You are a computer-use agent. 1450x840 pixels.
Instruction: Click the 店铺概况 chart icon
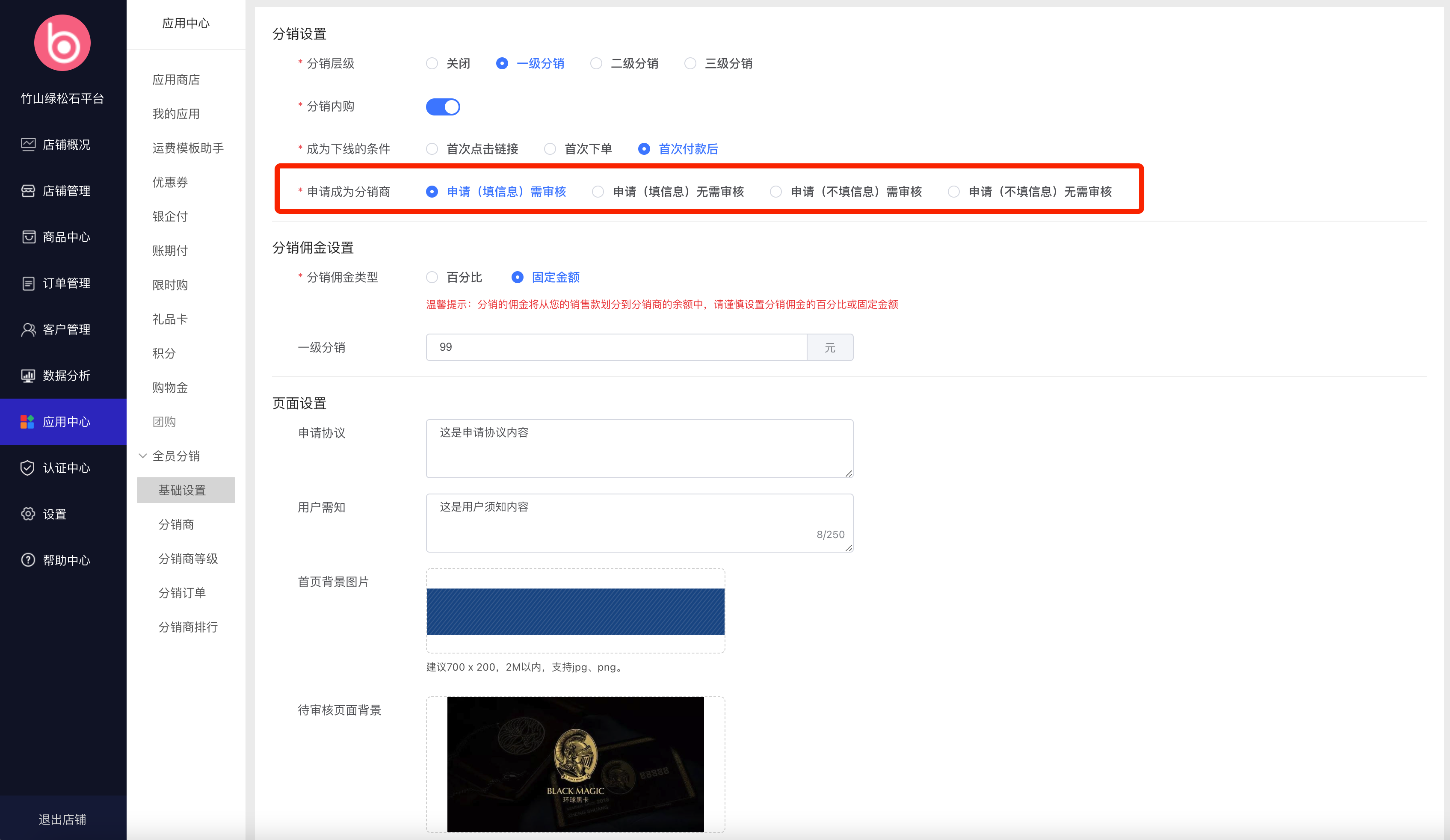coord(28,145)
